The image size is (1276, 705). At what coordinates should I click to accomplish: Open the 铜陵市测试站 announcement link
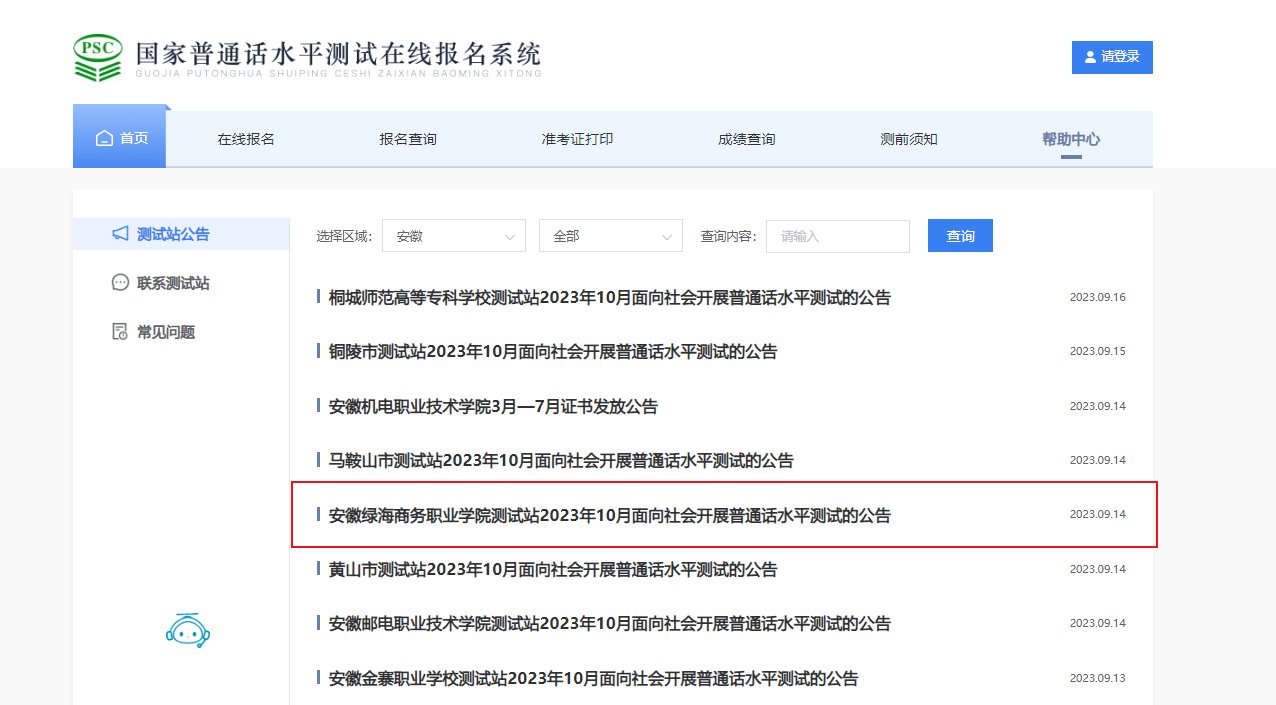pyautogui.click(x=553, y=352)
